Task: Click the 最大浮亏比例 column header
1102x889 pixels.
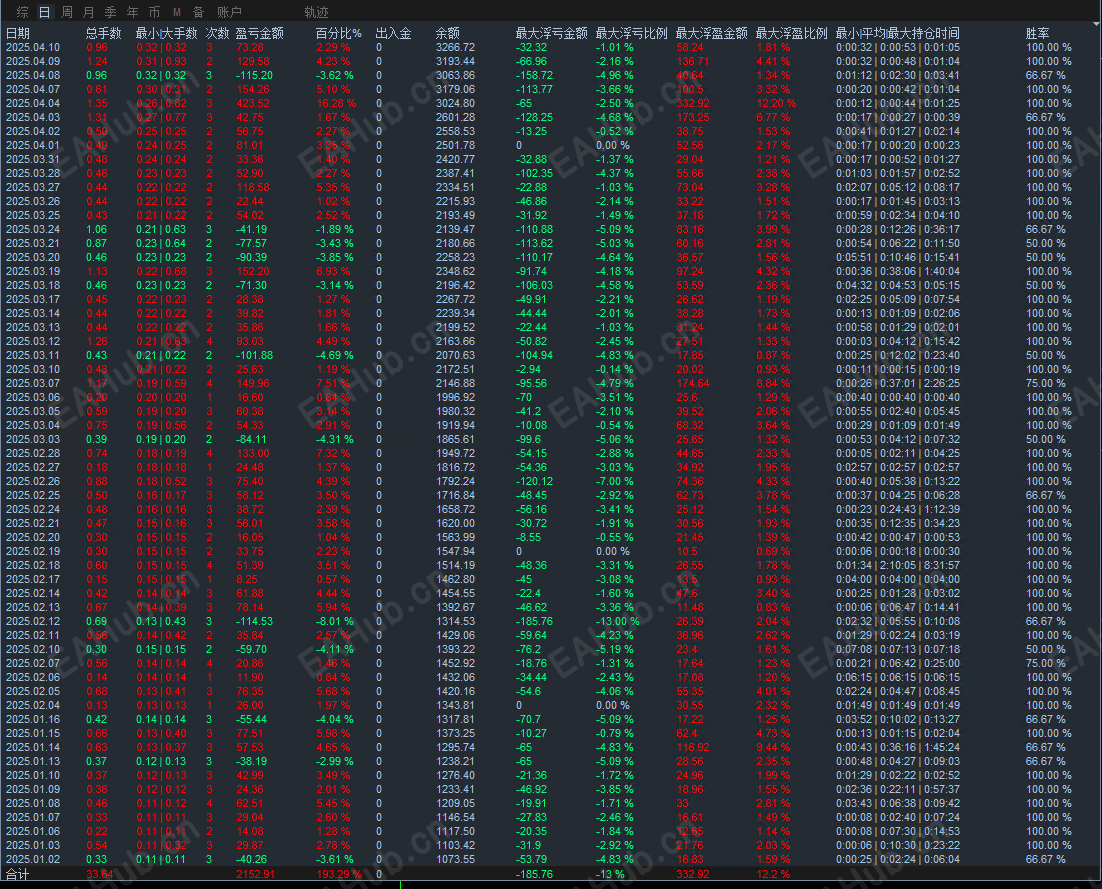Action: (x=631, y=33)
